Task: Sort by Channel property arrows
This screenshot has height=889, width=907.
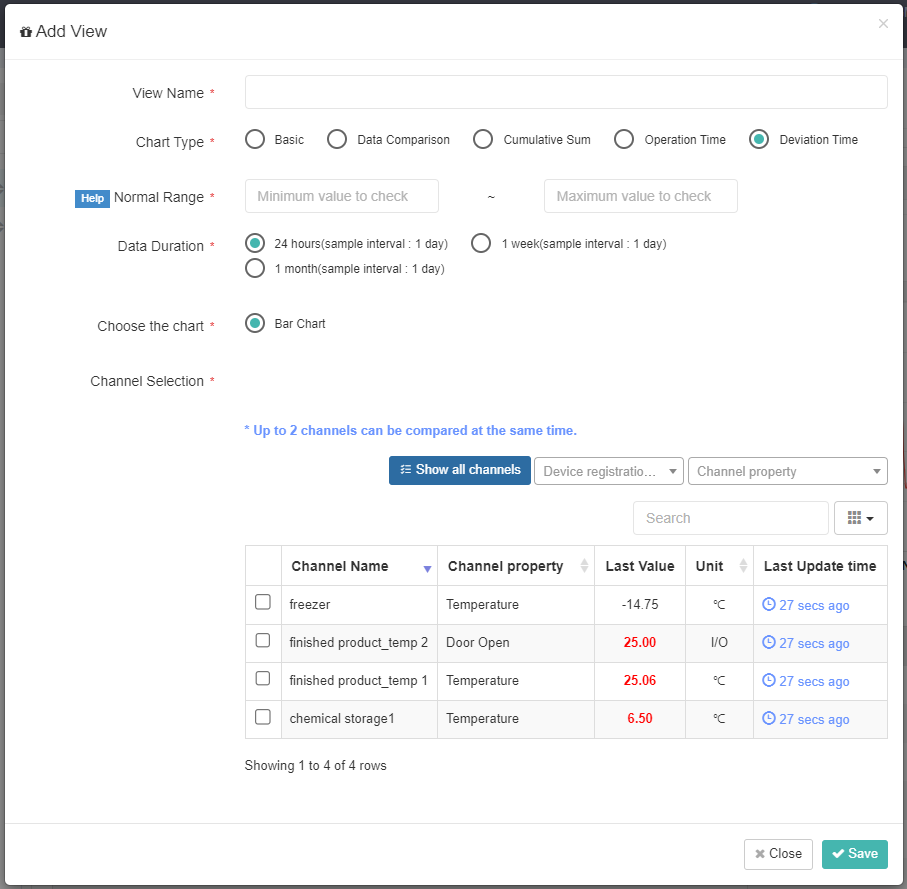Action: pyautogui.click(x=584, y=566)
